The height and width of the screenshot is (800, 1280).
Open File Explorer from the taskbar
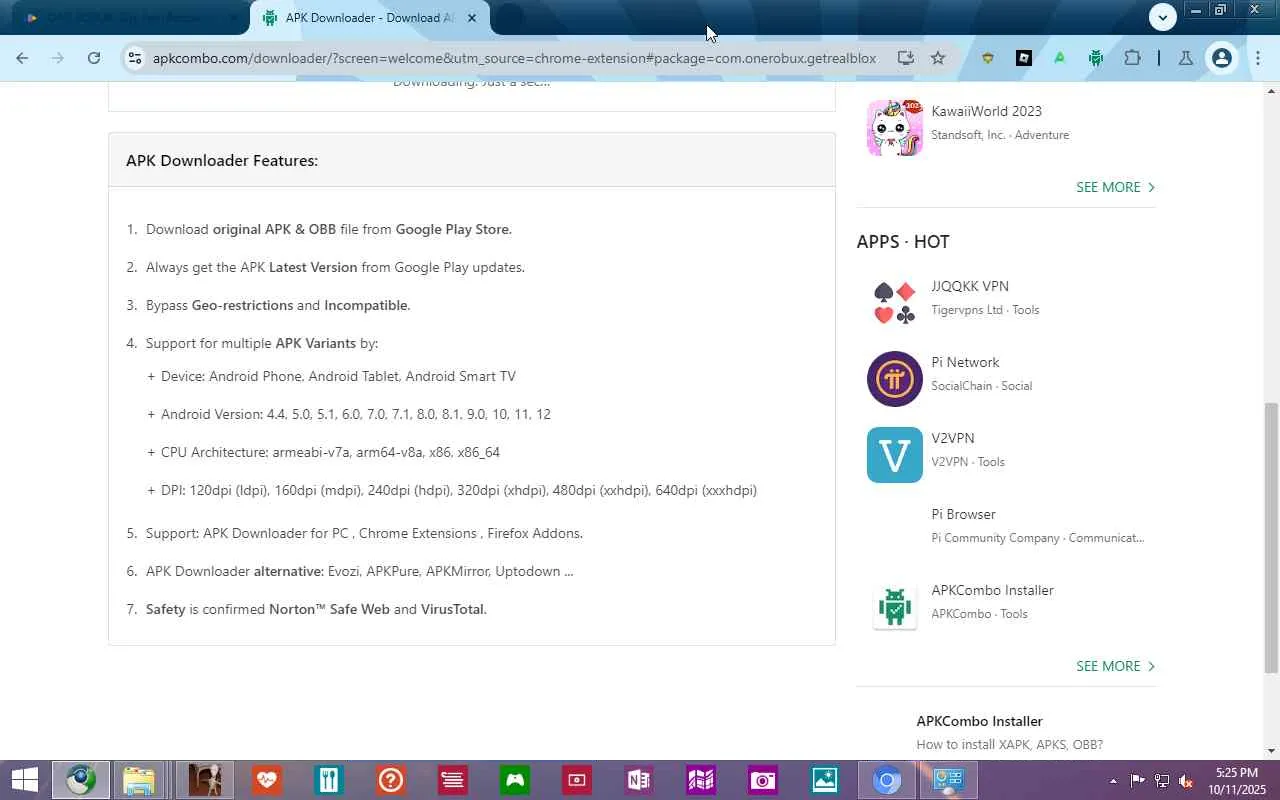139,780
